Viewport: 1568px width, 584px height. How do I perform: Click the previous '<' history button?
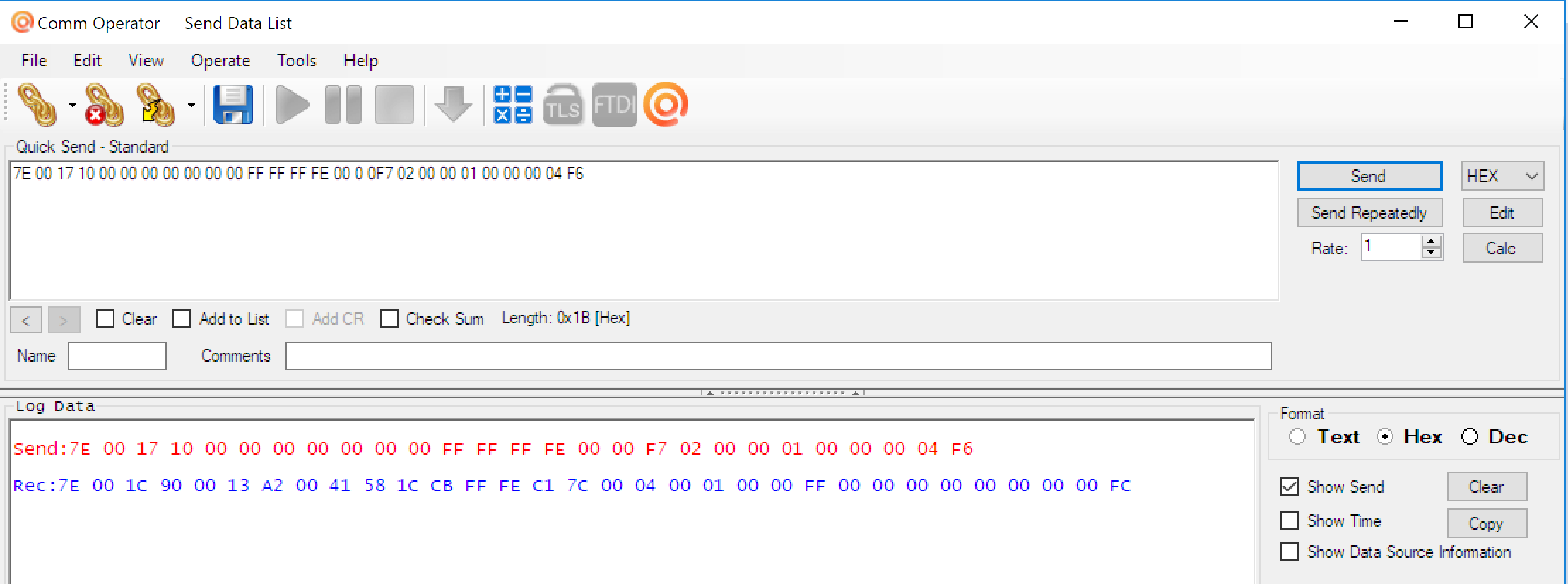click(26, 320)
